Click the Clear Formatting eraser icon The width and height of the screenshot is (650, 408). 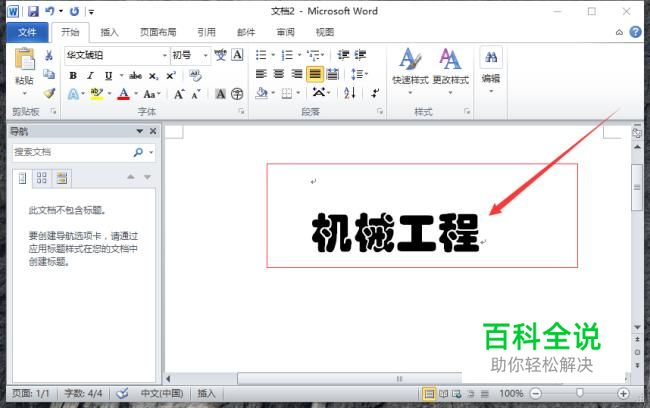click(x=195, y=75)
